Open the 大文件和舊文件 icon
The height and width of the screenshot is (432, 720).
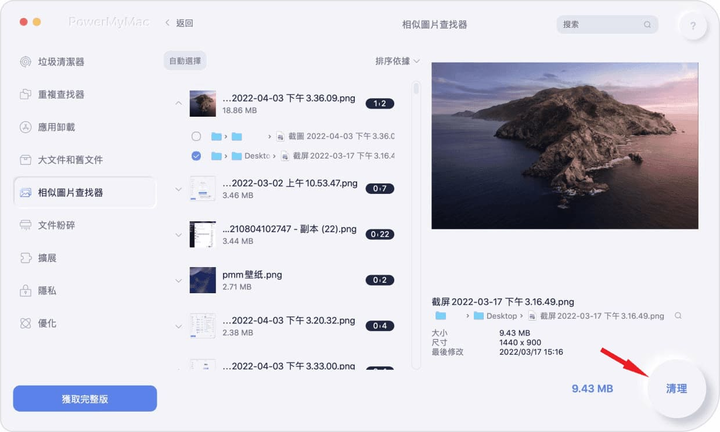(25, 160)
